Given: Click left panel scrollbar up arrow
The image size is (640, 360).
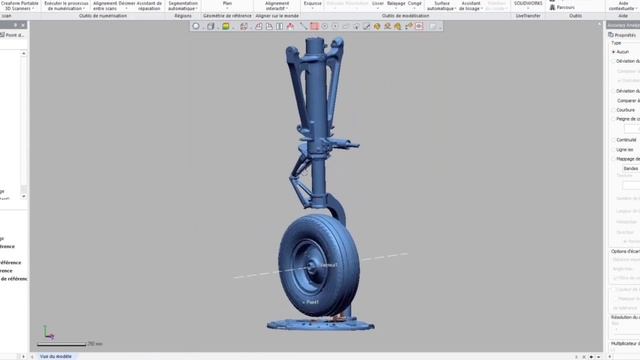Looking at the screenshot, I should coord(24,53).
